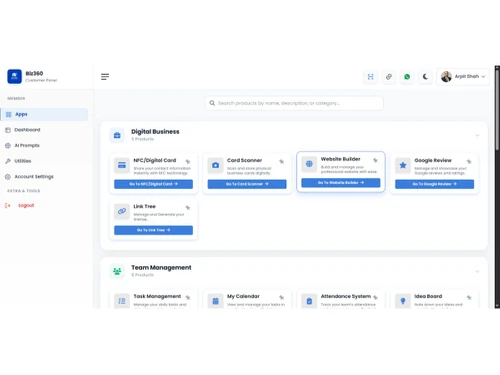Click Go To Link Tree button

[153, 230]
